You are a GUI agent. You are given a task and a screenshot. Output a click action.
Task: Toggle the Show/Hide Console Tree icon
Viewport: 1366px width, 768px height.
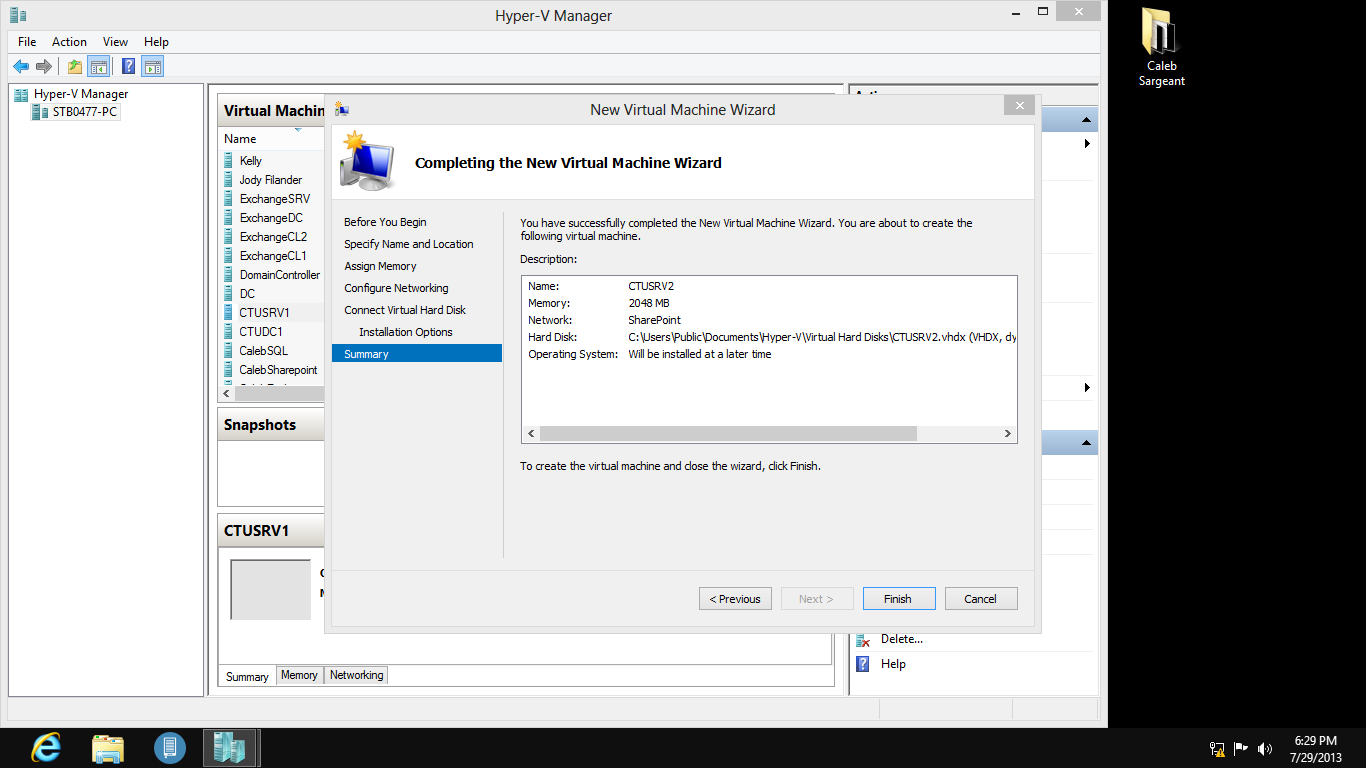pos(98,67)
